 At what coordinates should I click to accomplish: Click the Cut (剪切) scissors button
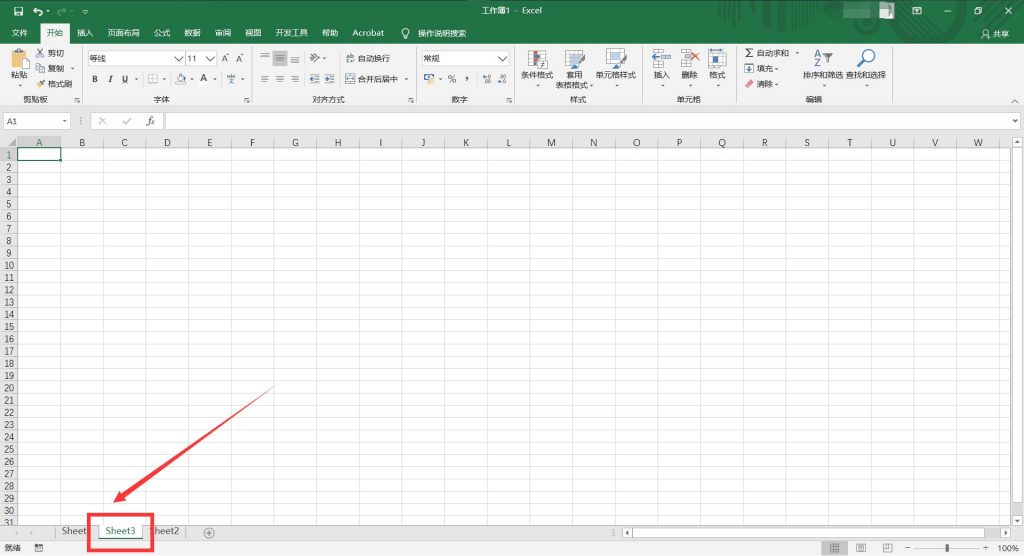point(50,53)
